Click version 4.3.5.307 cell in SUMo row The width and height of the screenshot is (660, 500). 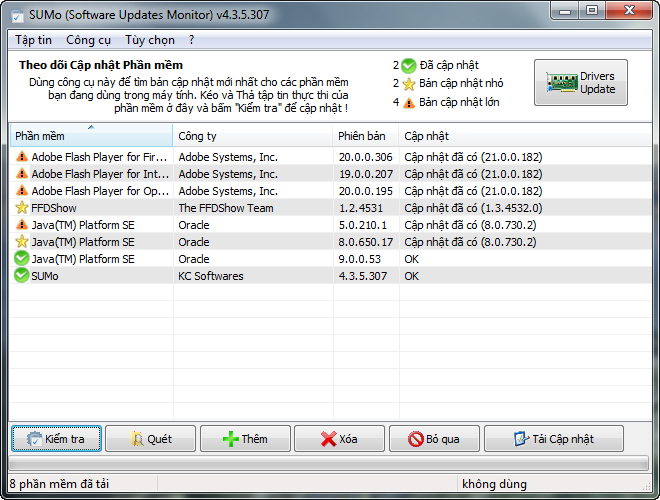362,276
